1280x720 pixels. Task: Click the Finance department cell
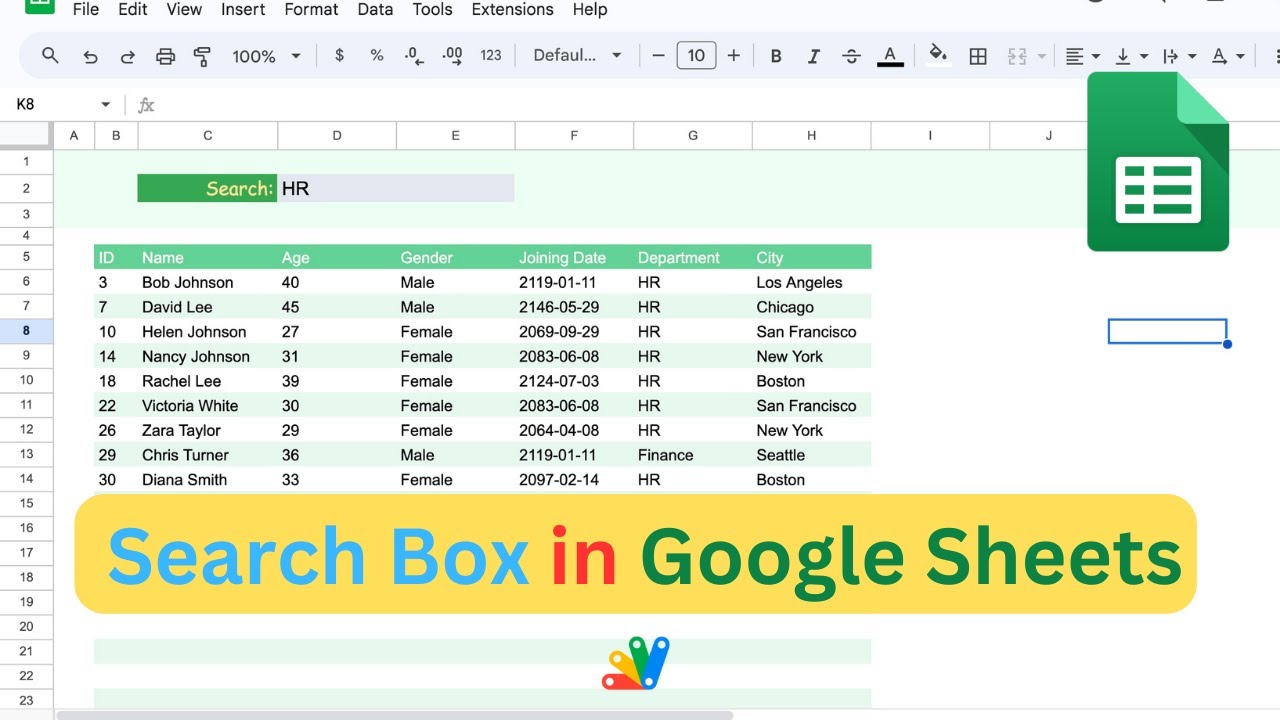click(x=692, y=455)
